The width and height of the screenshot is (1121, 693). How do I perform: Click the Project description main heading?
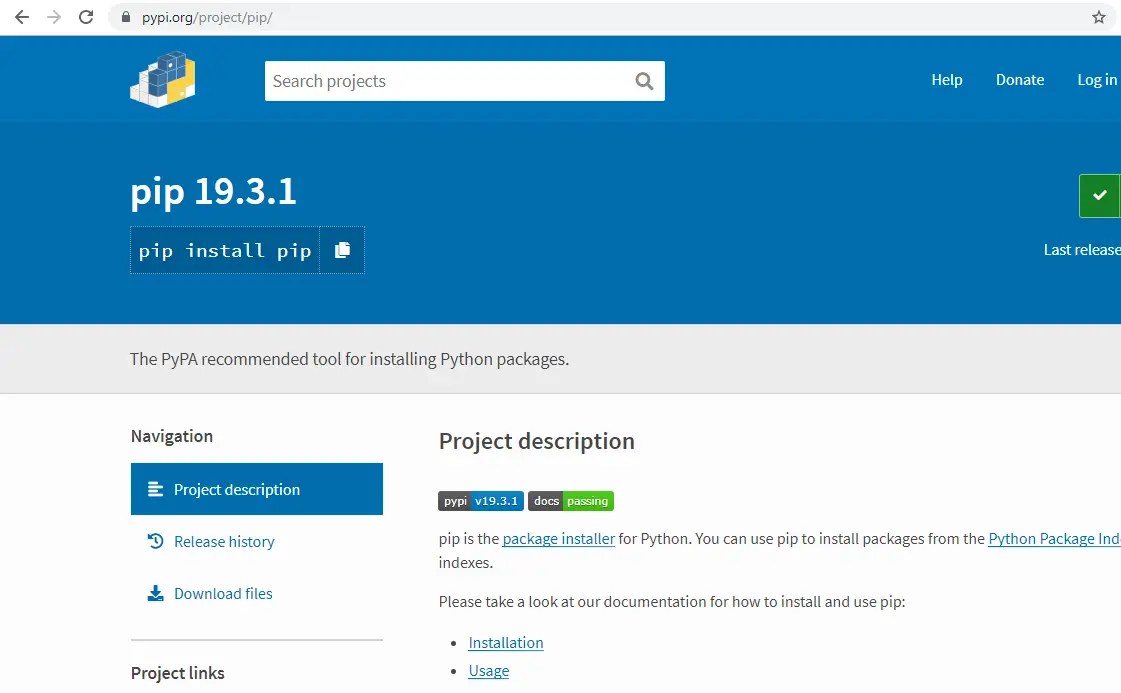536,441
